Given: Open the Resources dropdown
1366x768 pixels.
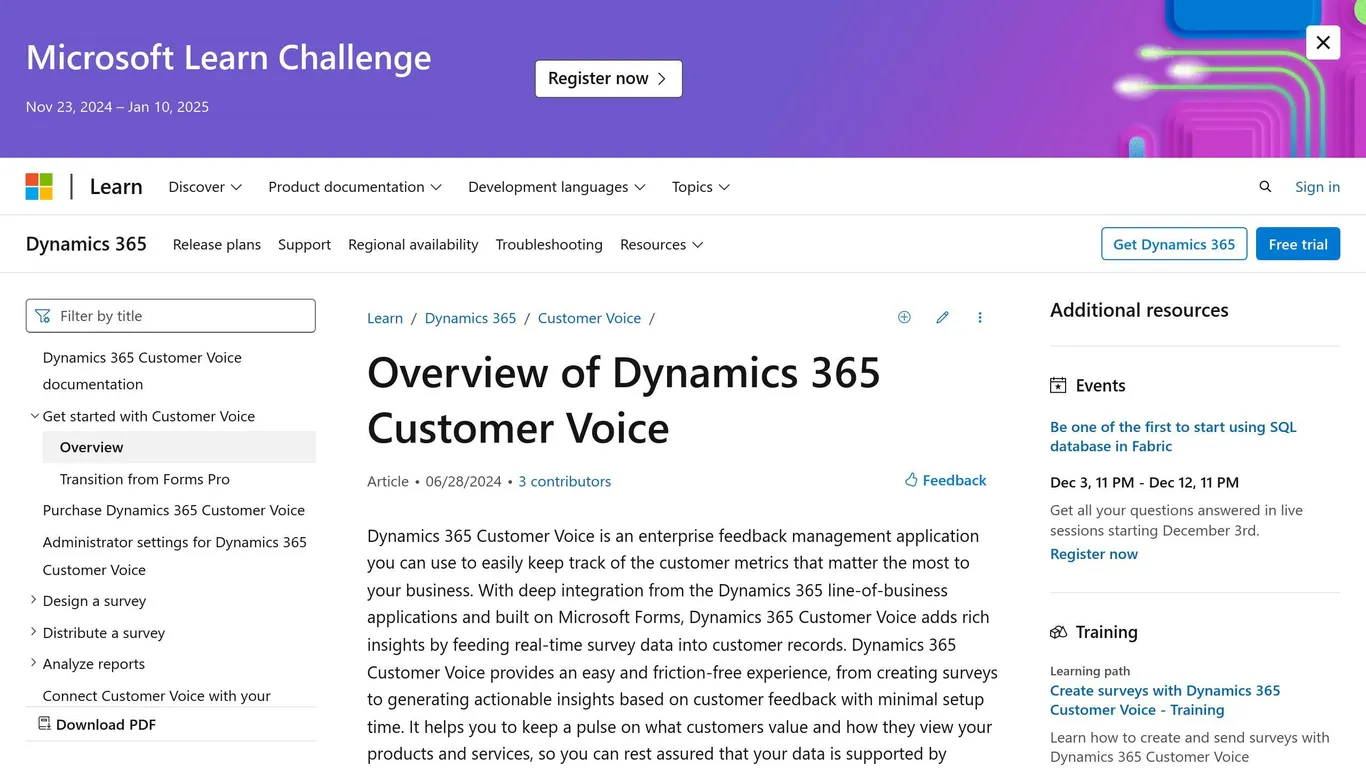Looking at the screenshot, I should click(x=662, y=244).
